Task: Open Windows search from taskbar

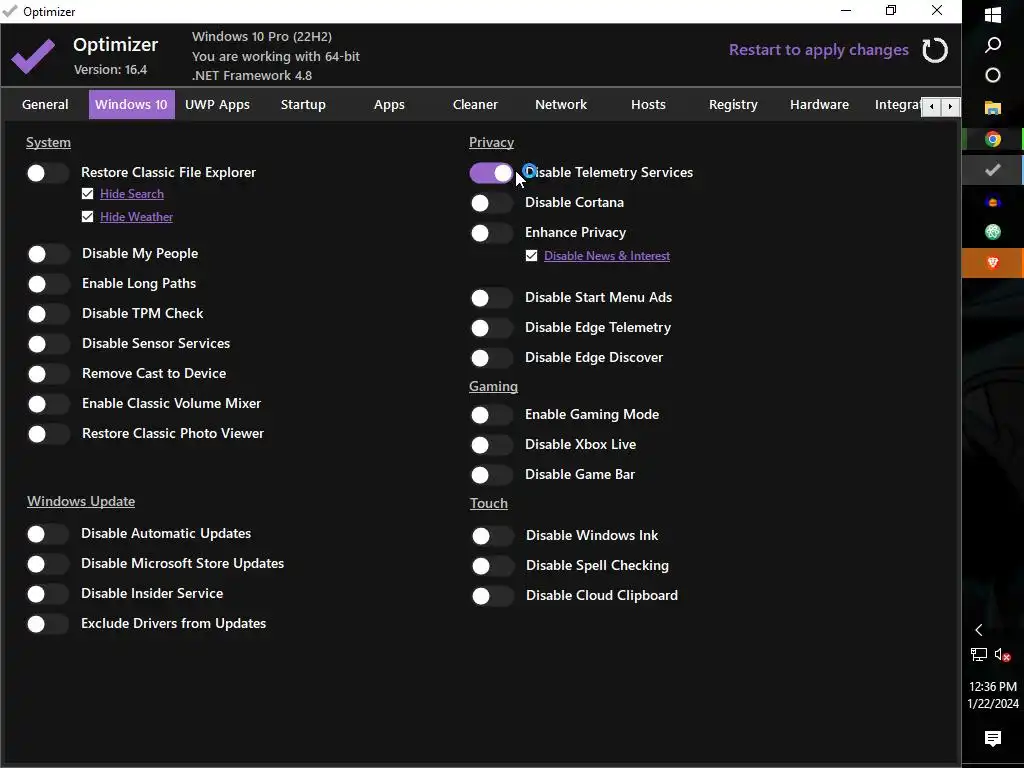Action: 993,44
